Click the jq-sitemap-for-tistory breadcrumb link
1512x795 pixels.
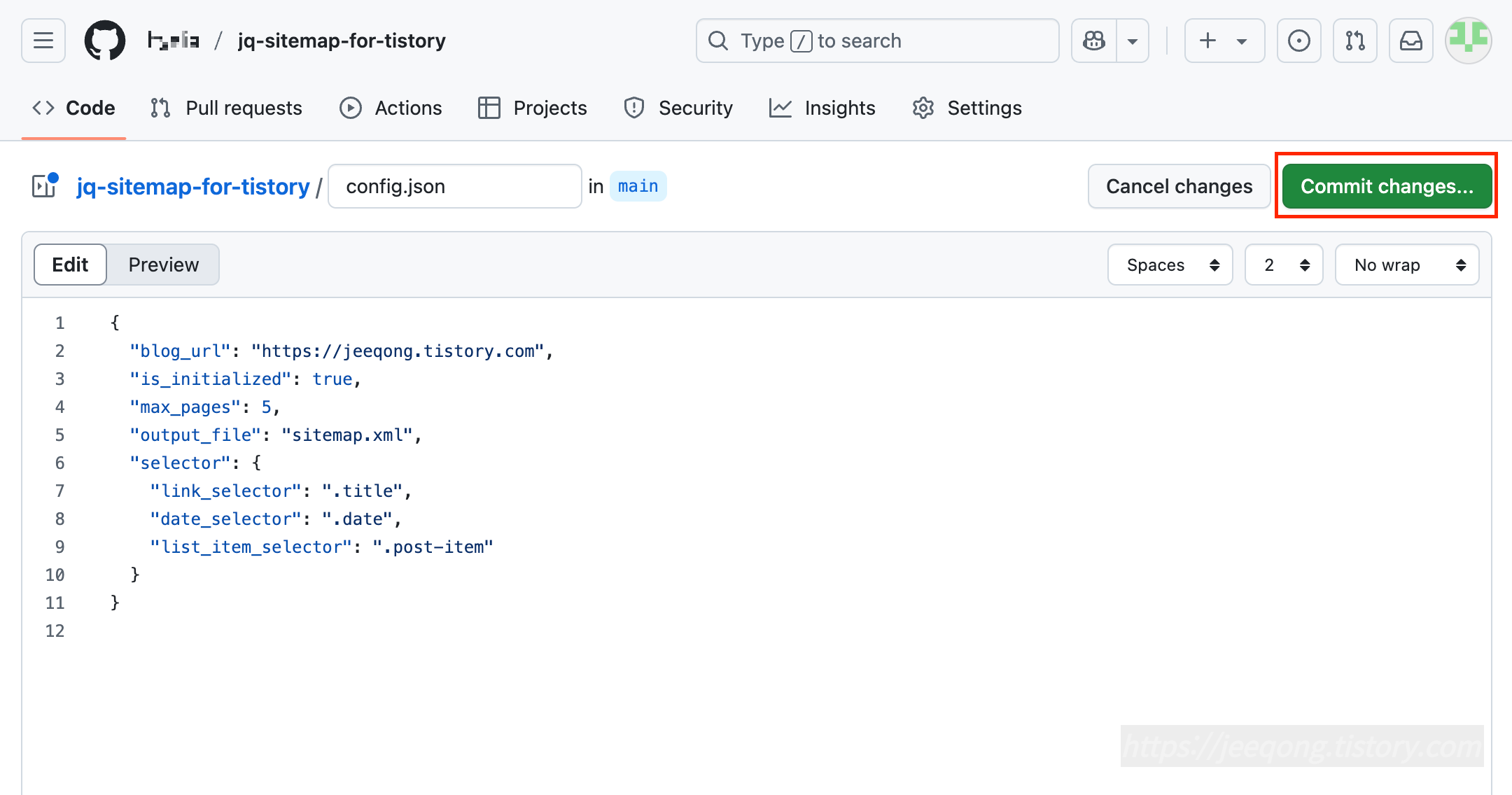192,186
